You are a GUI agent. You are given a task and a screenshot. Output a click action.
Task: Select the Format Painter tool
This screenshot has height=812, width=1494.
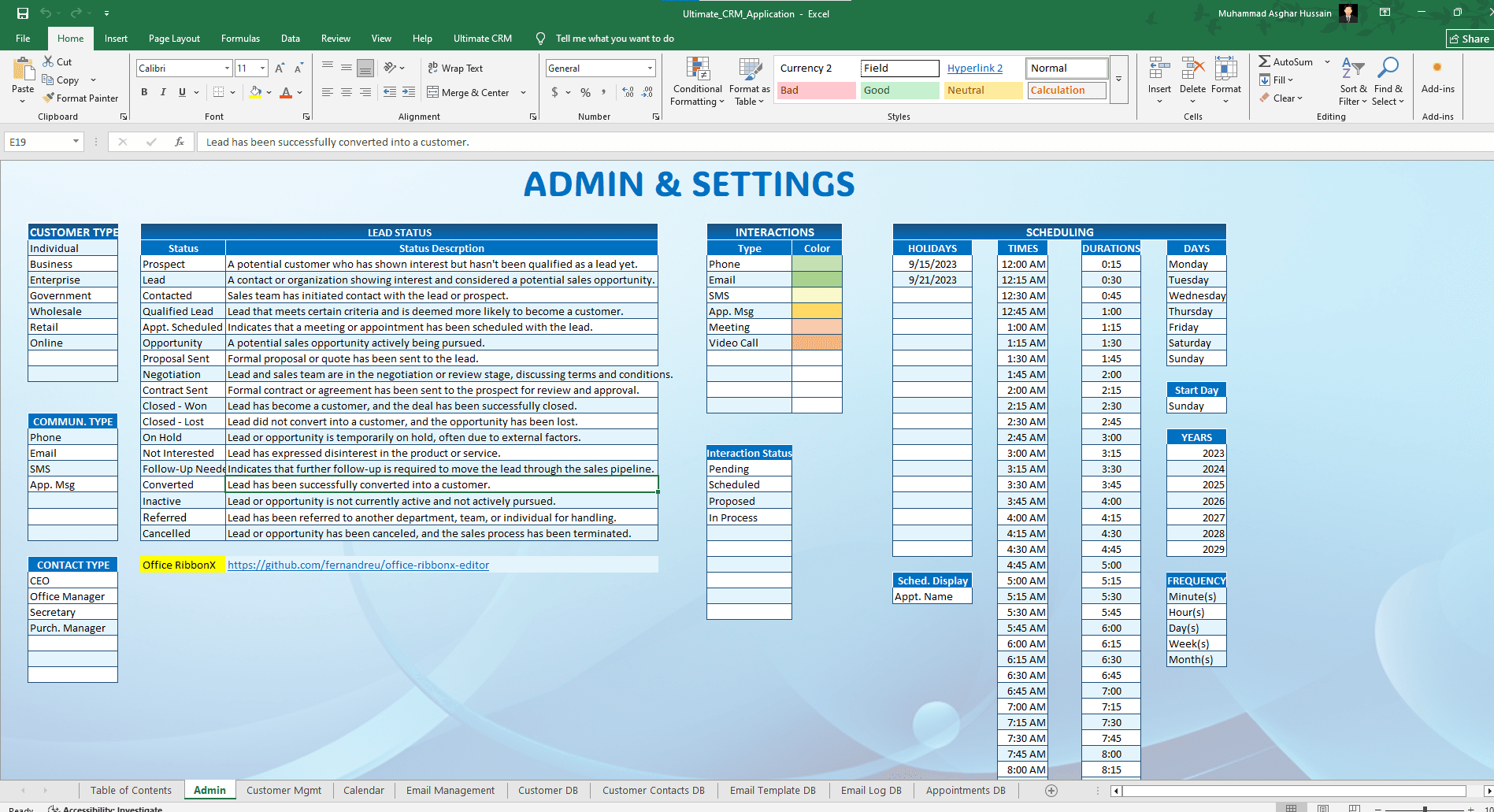(x=80, y=98)
